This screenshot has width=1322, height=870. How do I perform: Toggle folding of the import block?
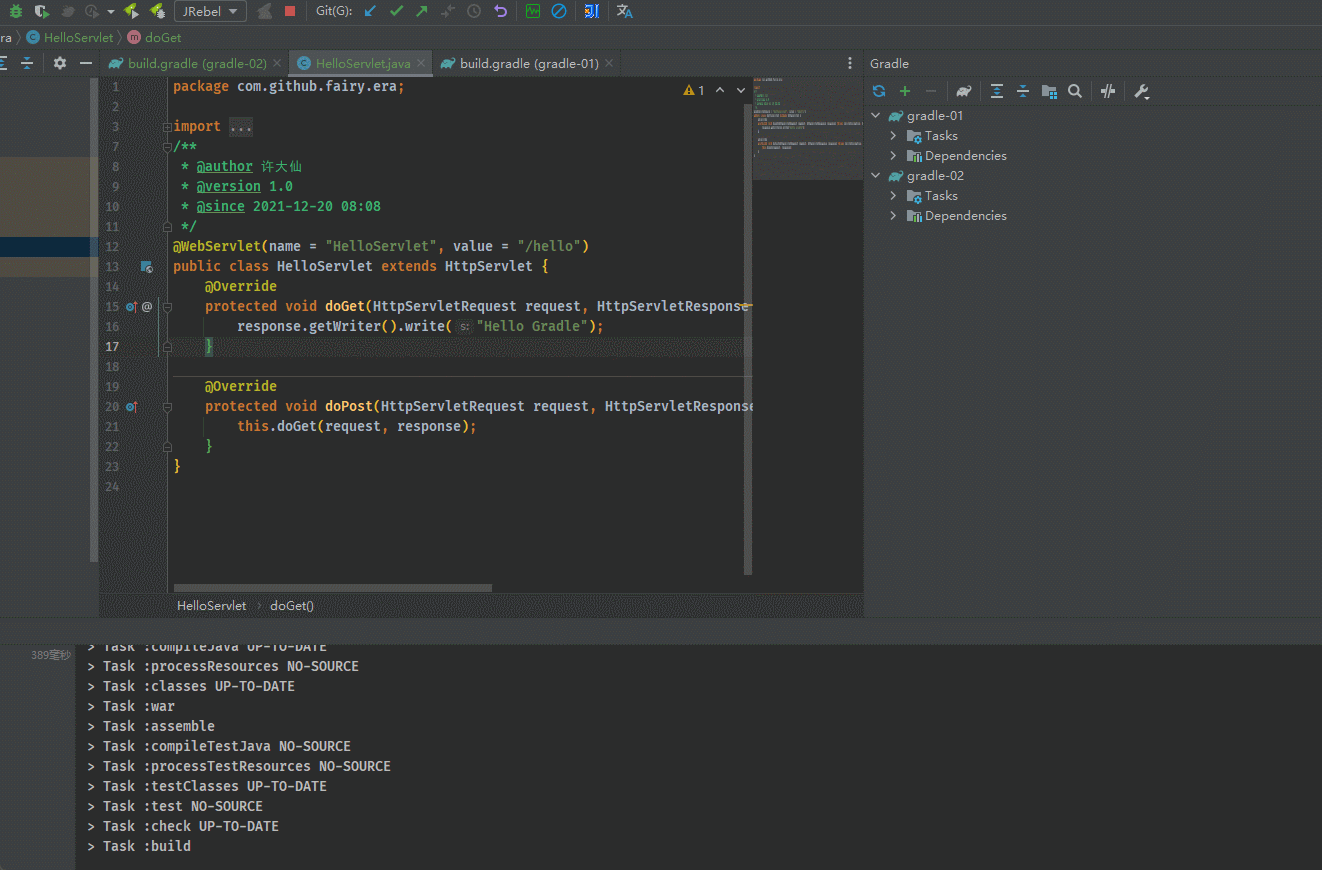167,127
